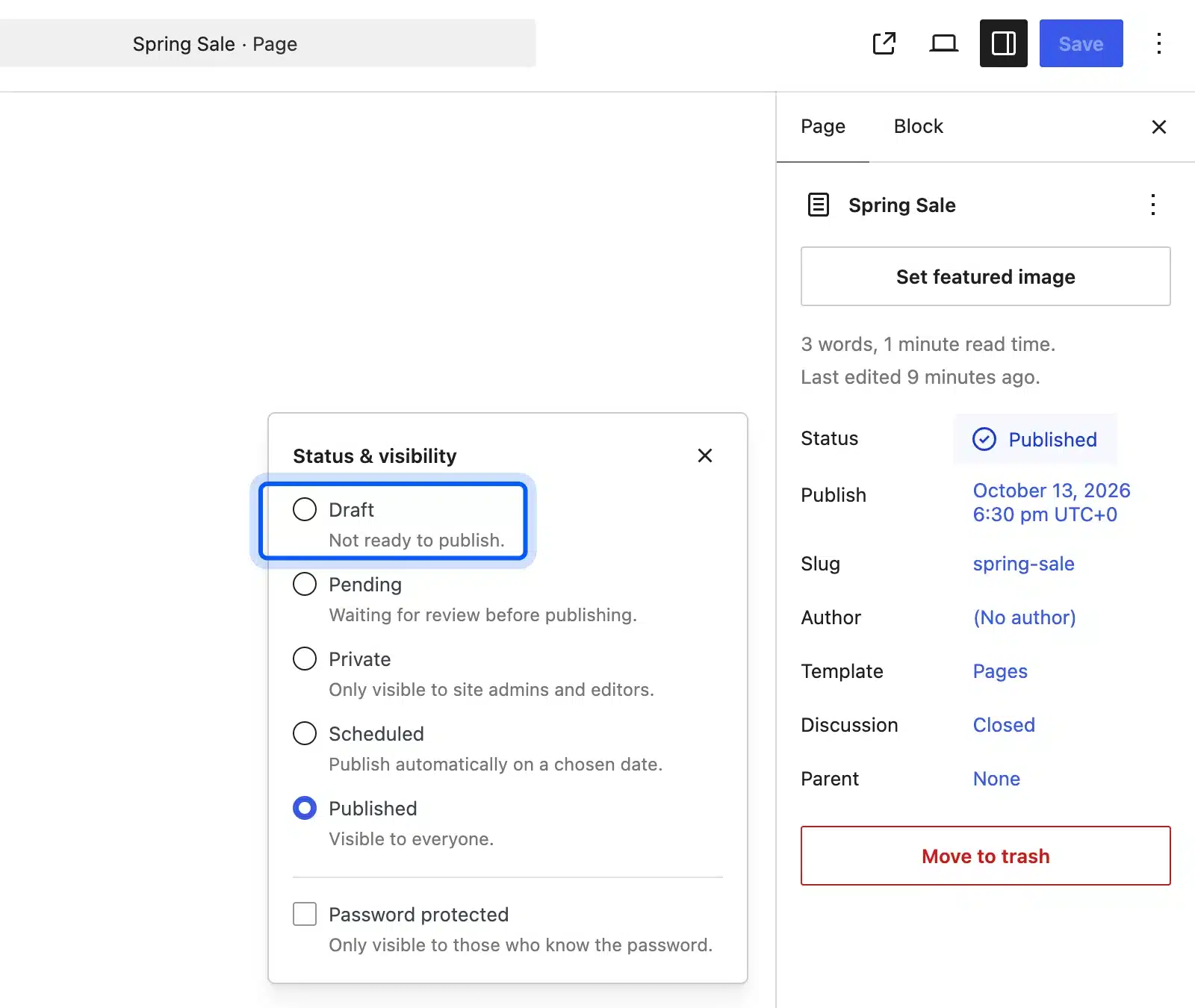The width and height of the screenshot is (1195, 1008).
Task: Close the settings sidebar
Action: [1158, 127]
